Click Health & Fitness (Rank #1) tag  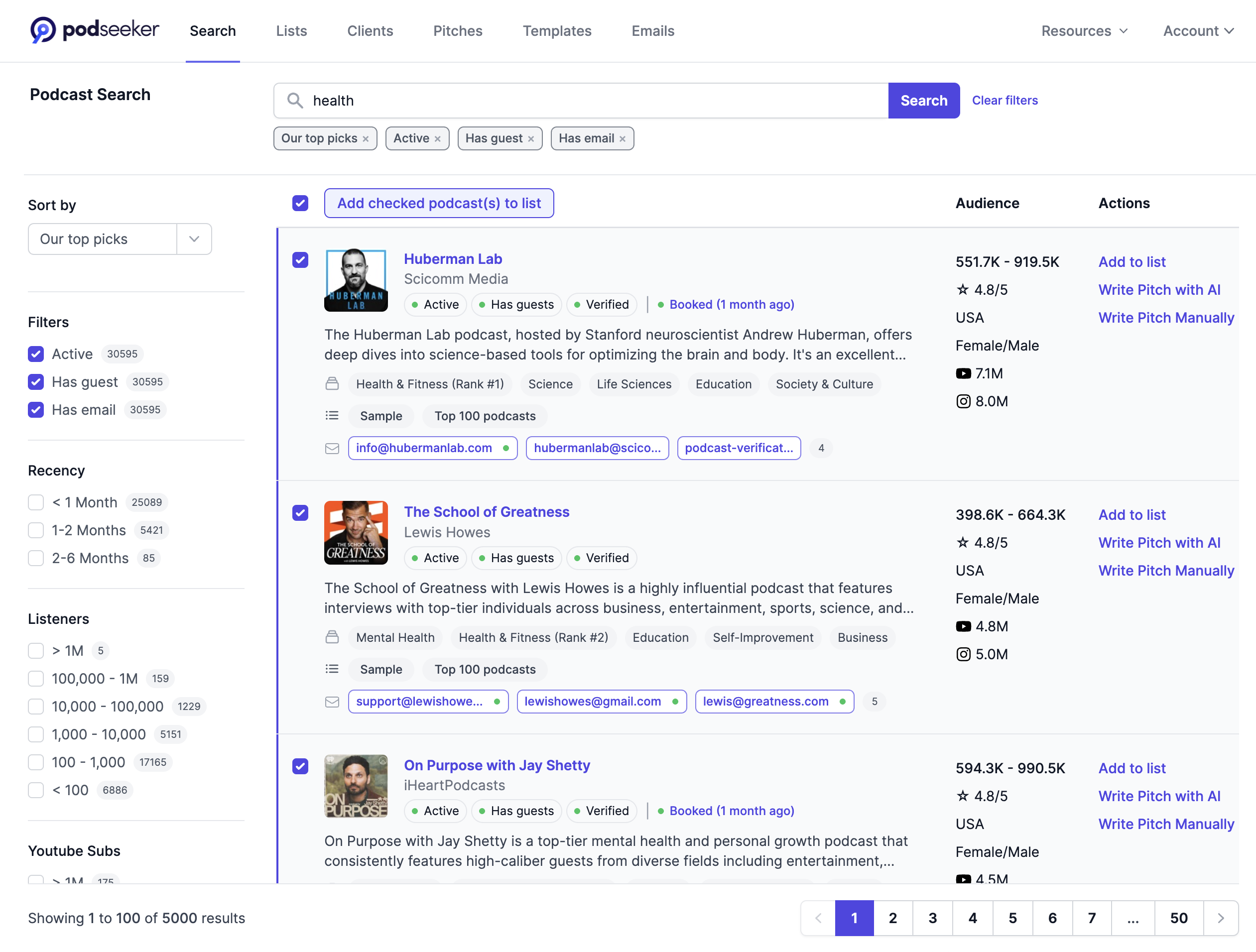[x=430, y=384]
